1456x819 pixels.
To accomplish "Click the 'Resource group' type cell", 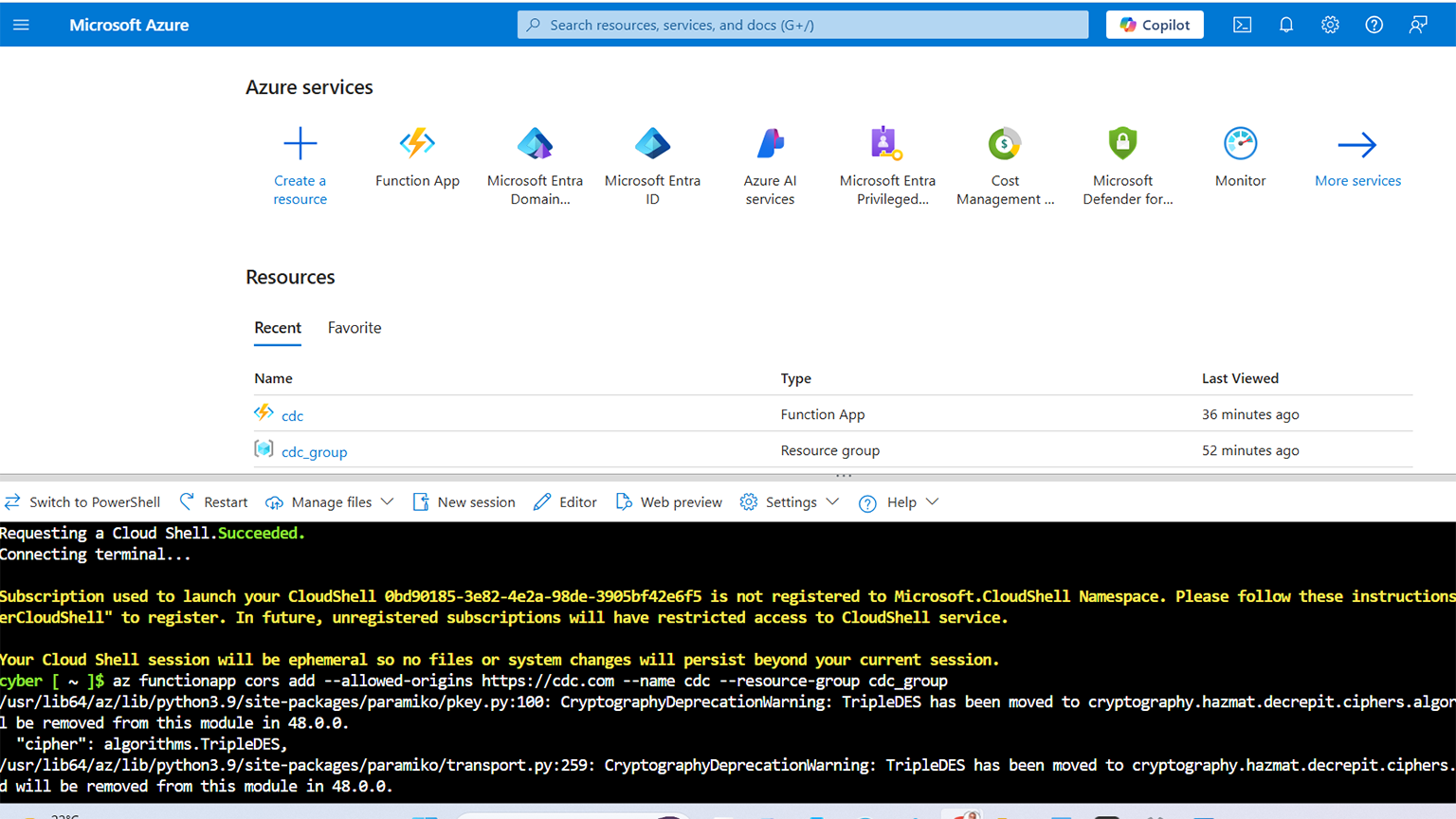I will pos(829,450).
